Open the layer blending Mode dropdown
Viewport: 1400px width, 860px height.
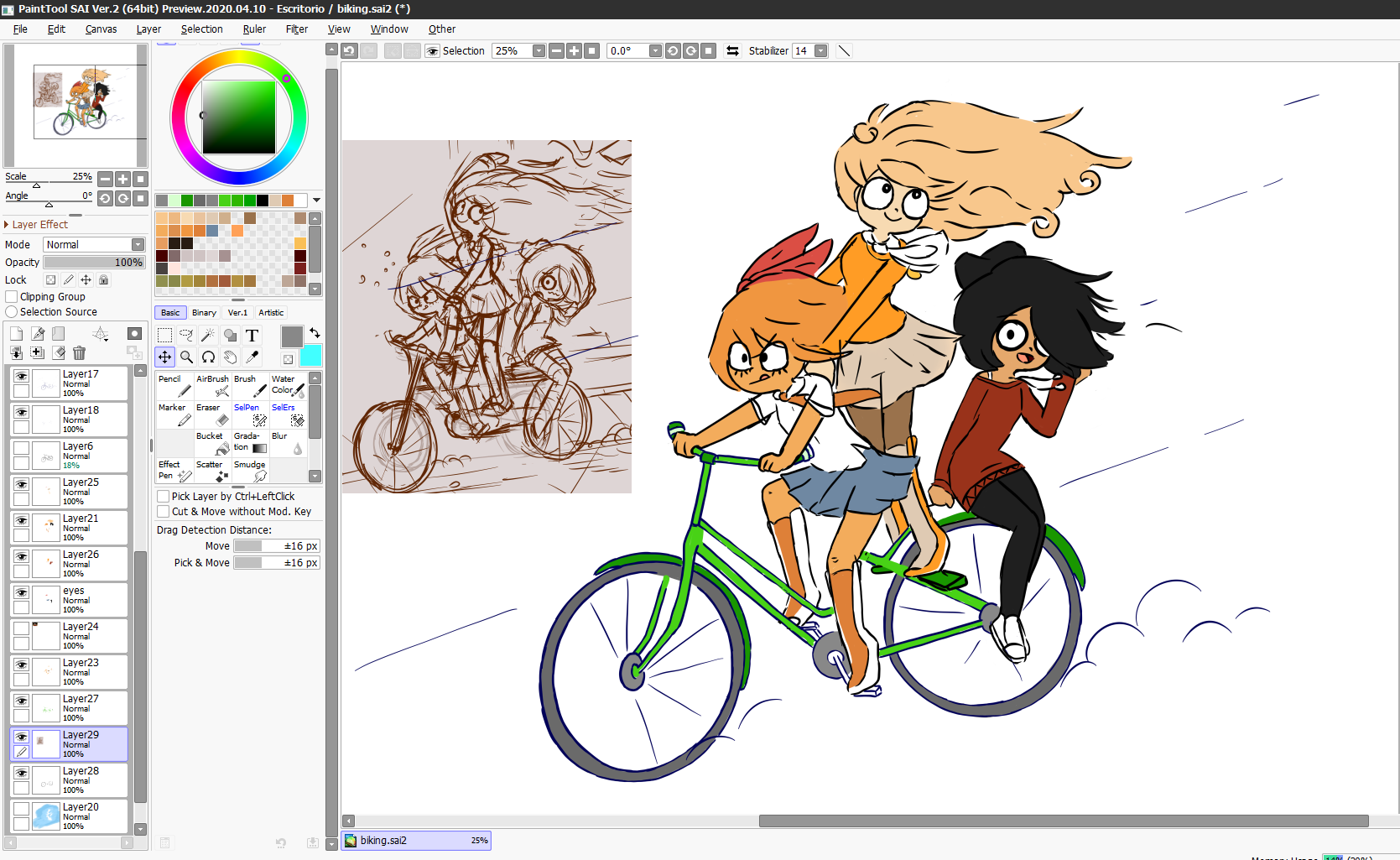(94, 245)
